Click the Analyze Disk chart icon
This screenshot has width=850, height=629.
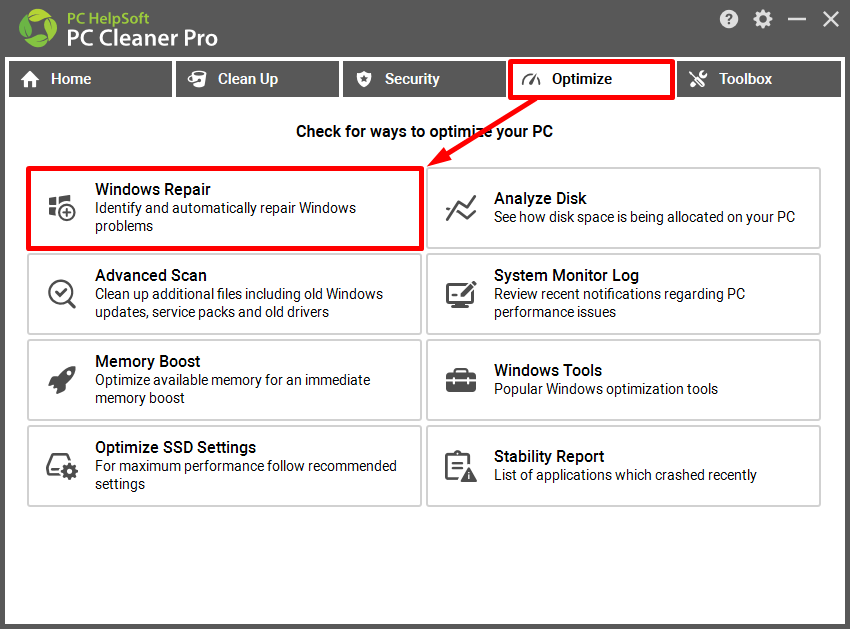click(x=461, y=208)
